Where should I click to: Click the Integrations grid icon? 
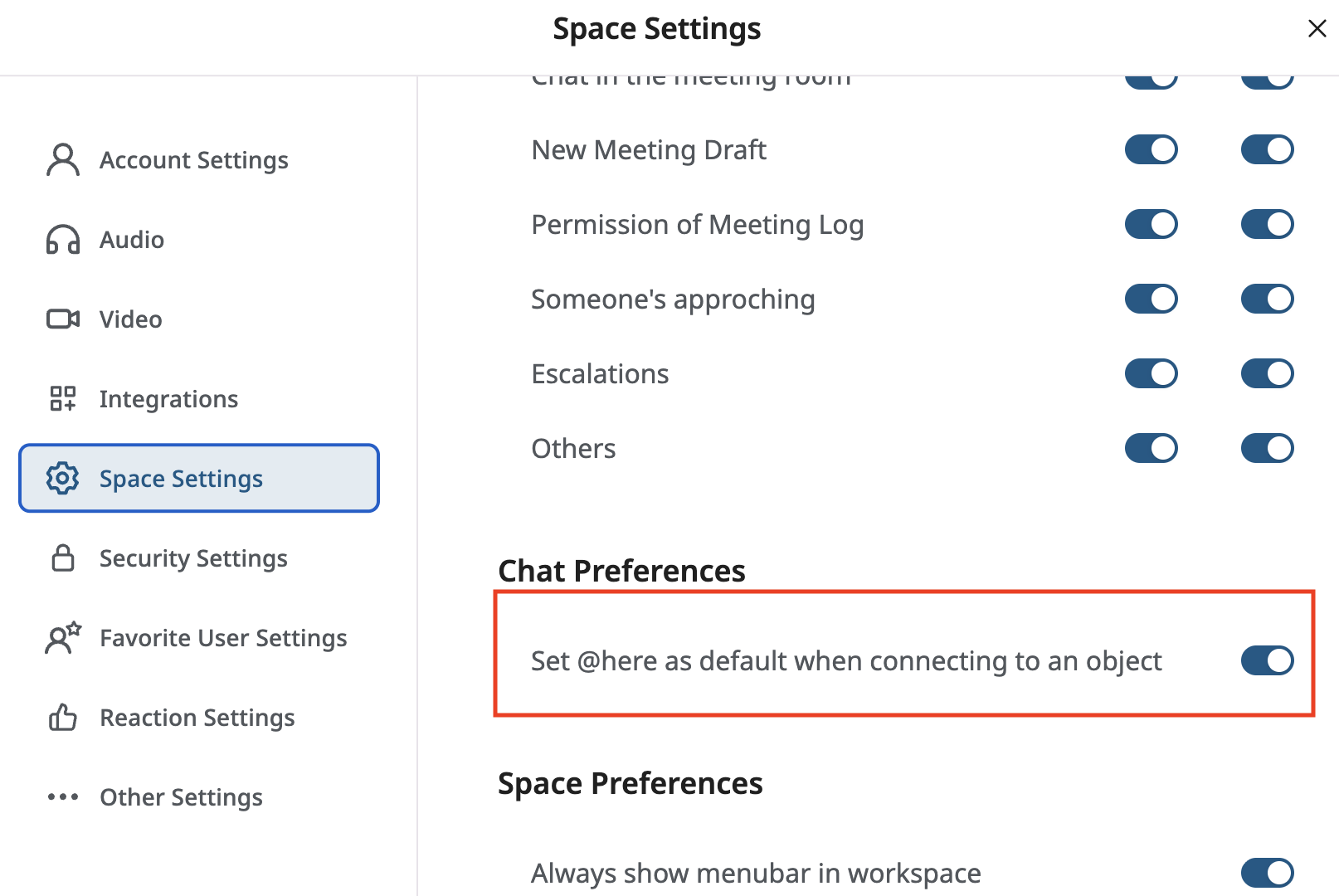[63, 399]
